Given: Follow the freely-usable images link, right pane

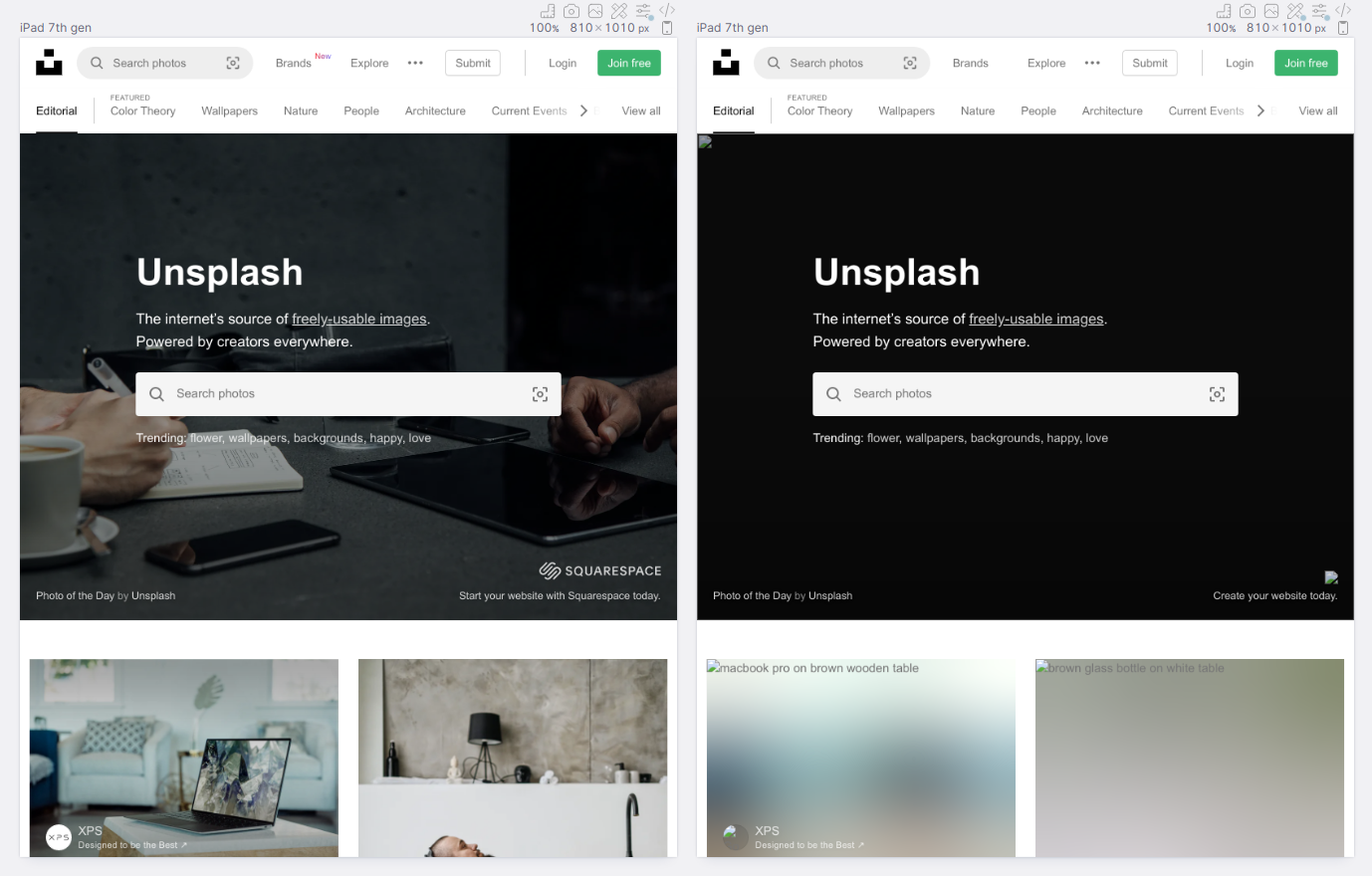Looking at the screenshot, I should (x=1036, y=319).
